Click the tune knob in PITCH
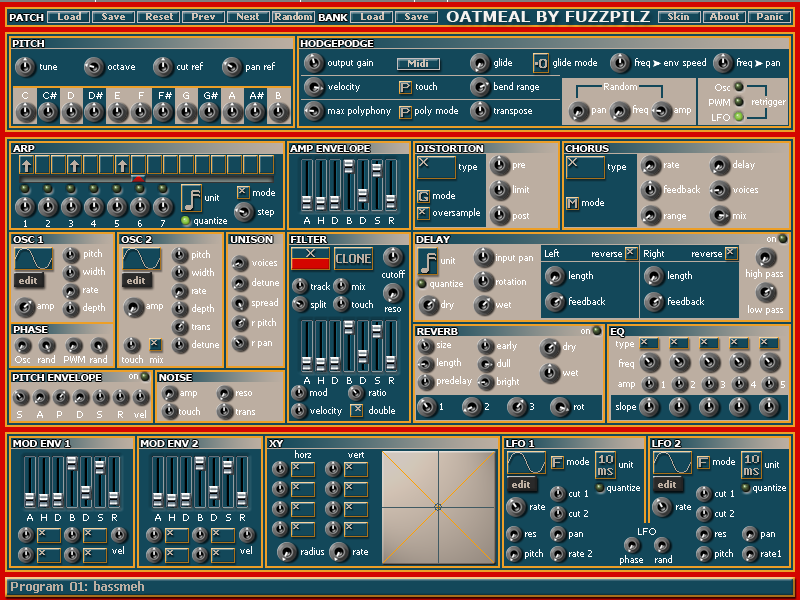The image size is (800, 600). pos(26,67)
